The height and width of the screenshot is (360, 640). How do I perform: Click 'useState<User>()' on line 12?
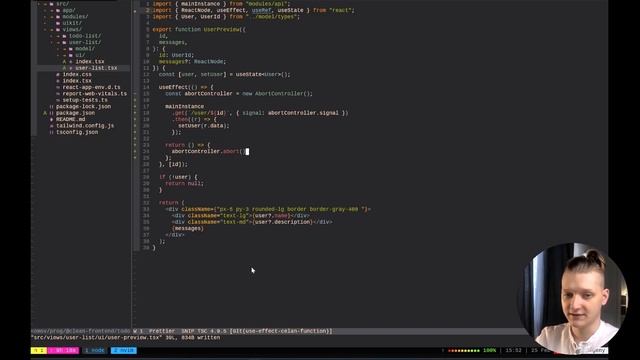[x=263, y=74]
